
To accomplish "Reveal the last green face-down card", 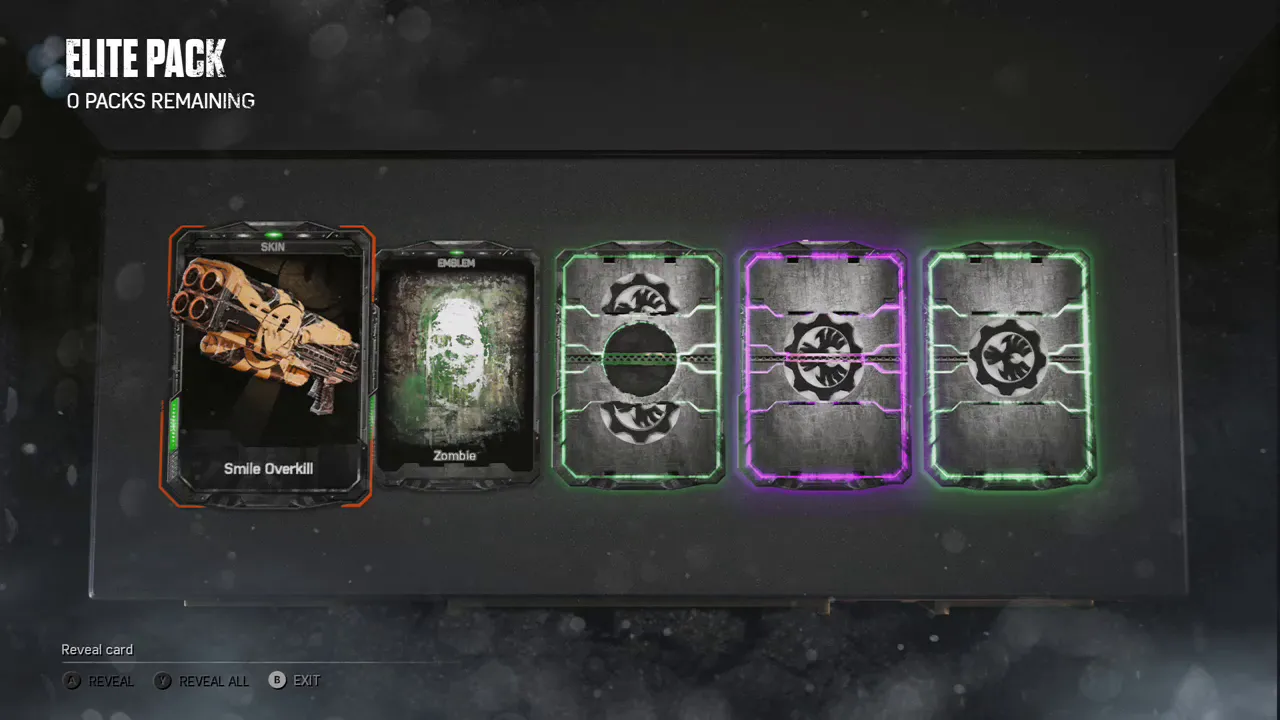I will pyautogui.click(x=1008, y=365).
